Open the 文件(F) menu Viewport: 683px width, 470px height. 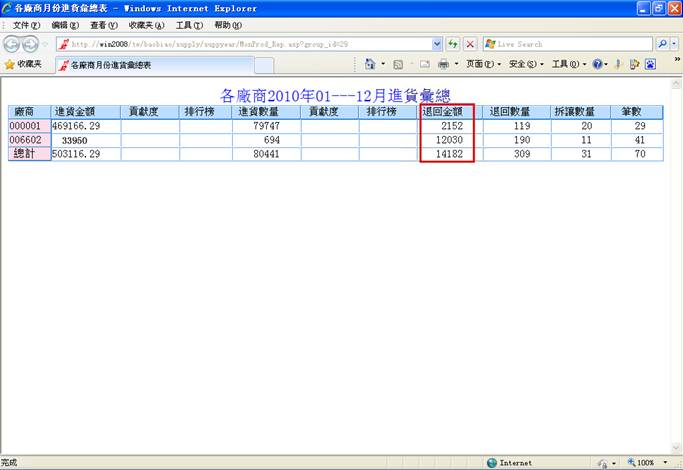(x=26, y=25)
